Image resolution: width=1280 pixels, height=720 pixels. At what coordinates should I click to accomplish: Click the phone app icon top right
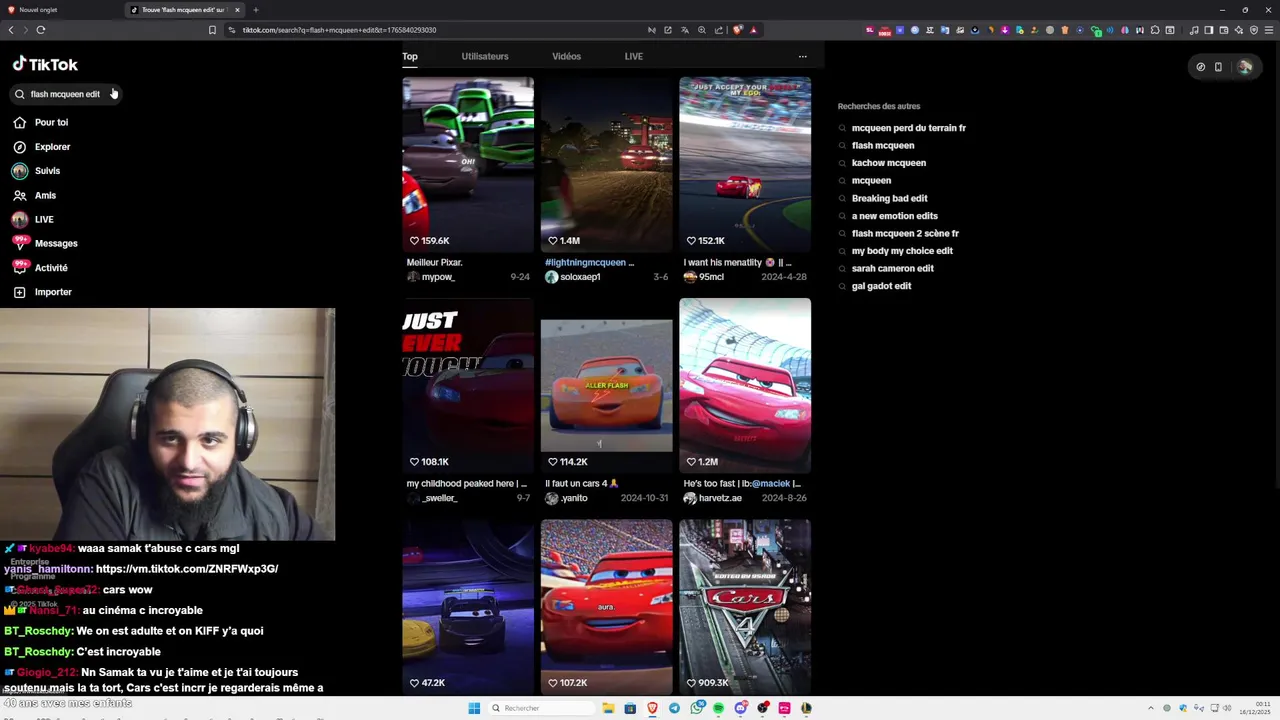[x=1218, y=67]
